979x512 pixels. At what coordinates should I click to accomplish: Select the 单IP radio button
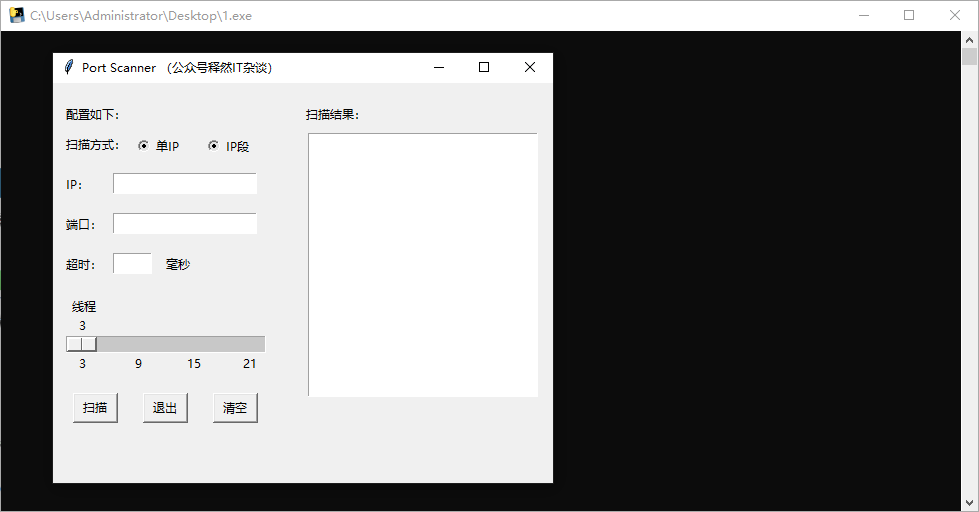click(x=144, y=145)
